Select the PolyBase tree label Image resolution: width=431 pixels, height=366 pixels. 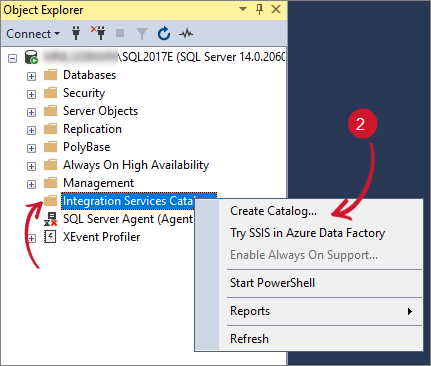tap(87, 147)
